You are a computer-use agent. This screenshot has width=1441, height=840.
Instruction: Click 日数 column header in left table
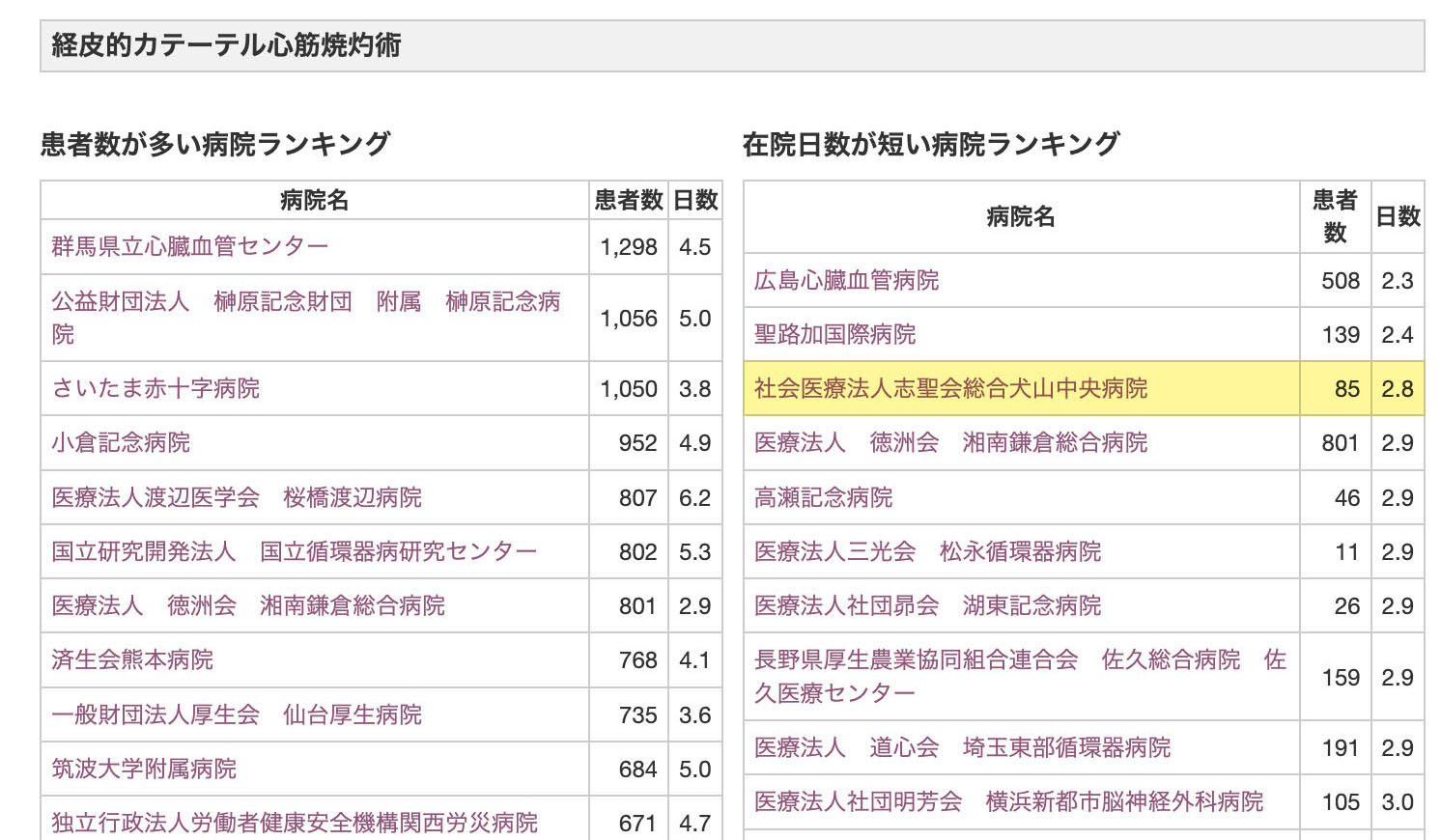coord(695,200)
